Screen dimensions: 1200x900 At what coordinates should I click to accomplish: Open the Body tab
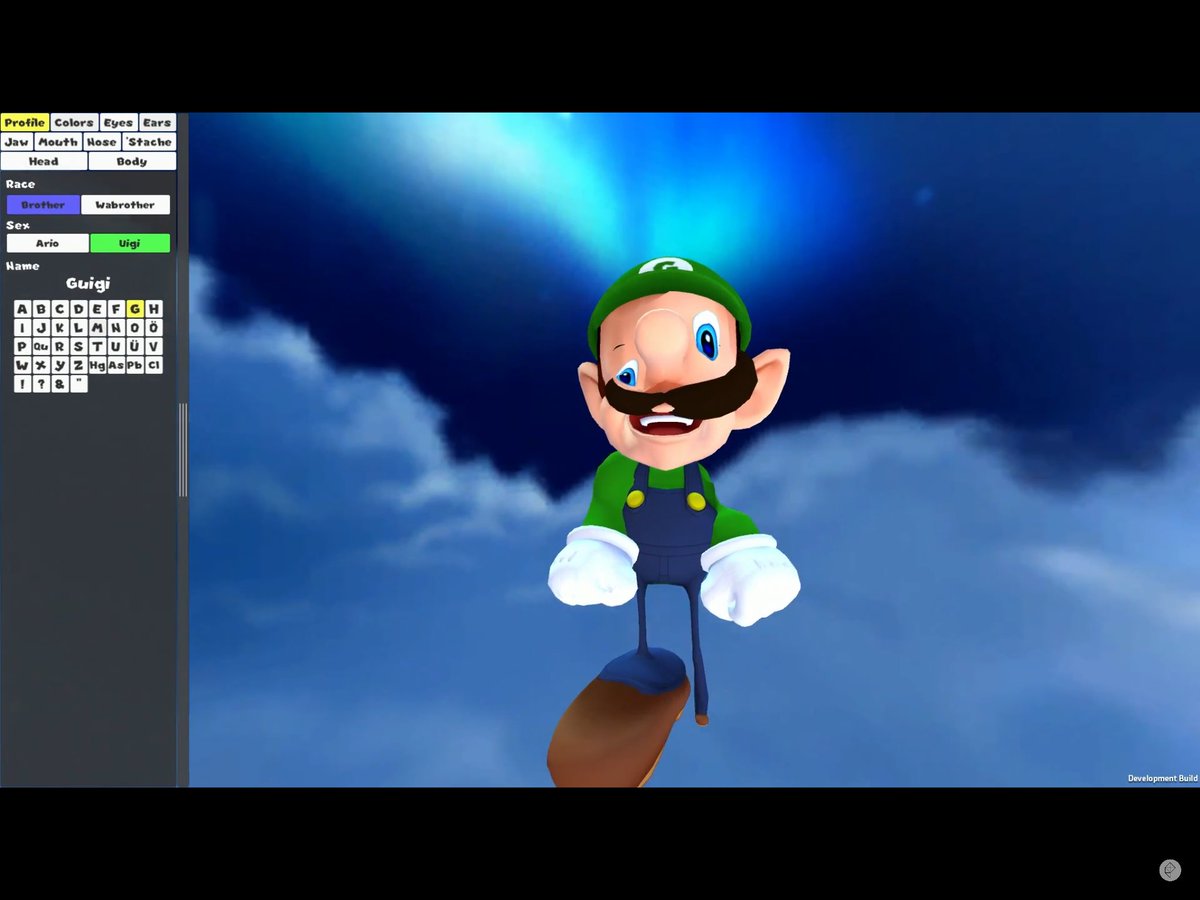[132, 161]
